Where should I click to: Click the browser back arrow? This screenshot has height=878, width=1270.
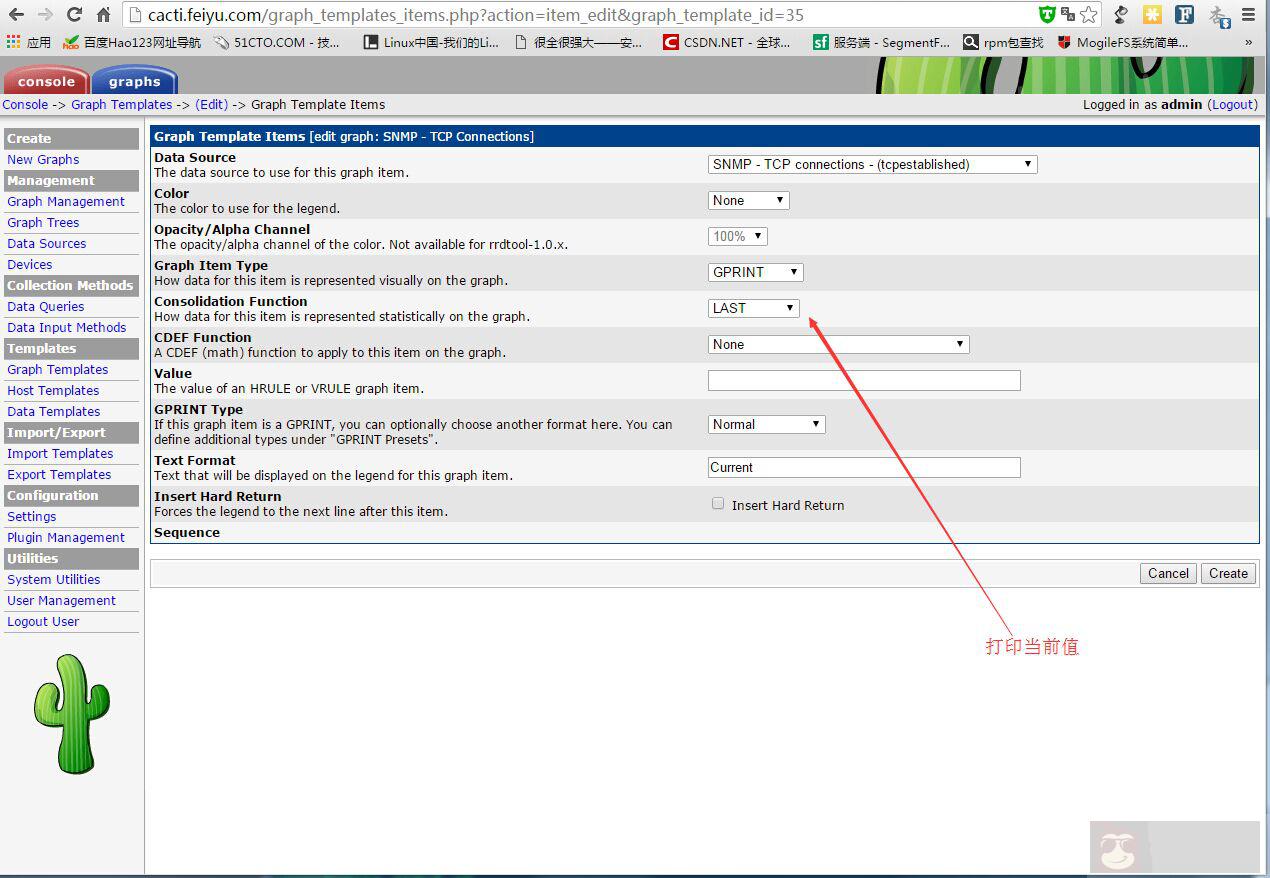tap(16, 15)
